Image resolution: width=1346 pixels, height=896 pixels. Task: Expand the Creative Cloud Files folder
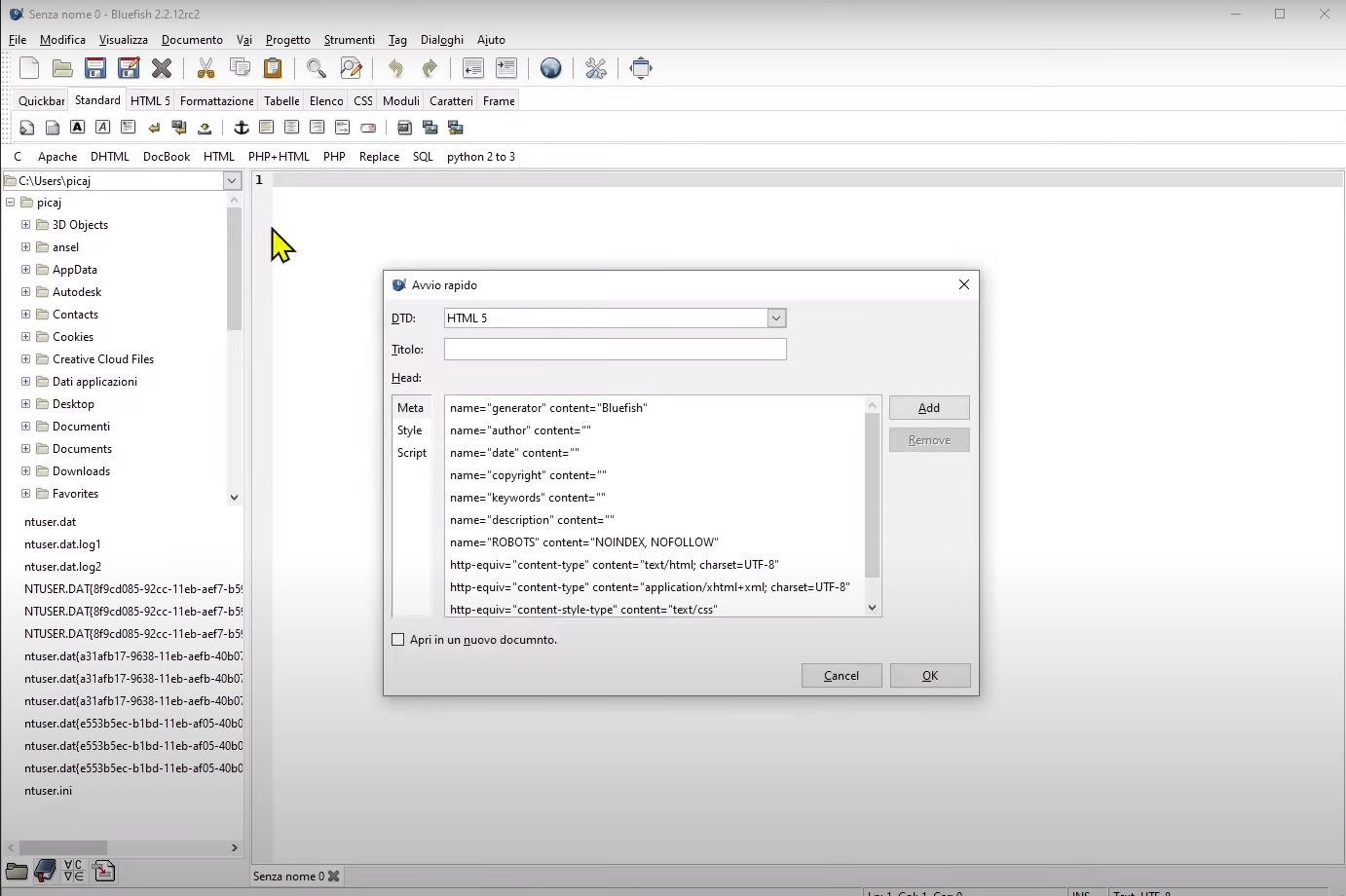[x=26, y=359]
